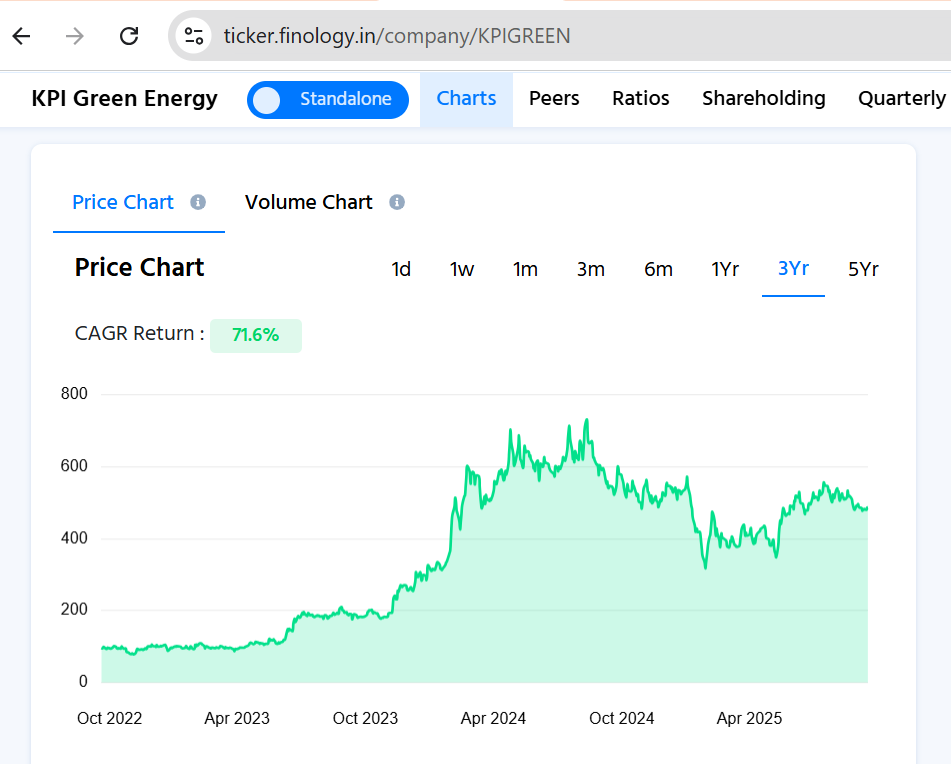Click the chart peak near 700

pos(586,421)
